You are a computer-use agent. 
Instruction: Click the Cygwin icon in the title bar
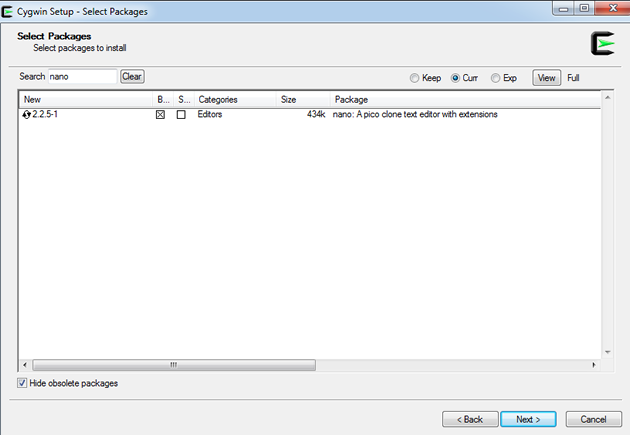tap(6, 12)
